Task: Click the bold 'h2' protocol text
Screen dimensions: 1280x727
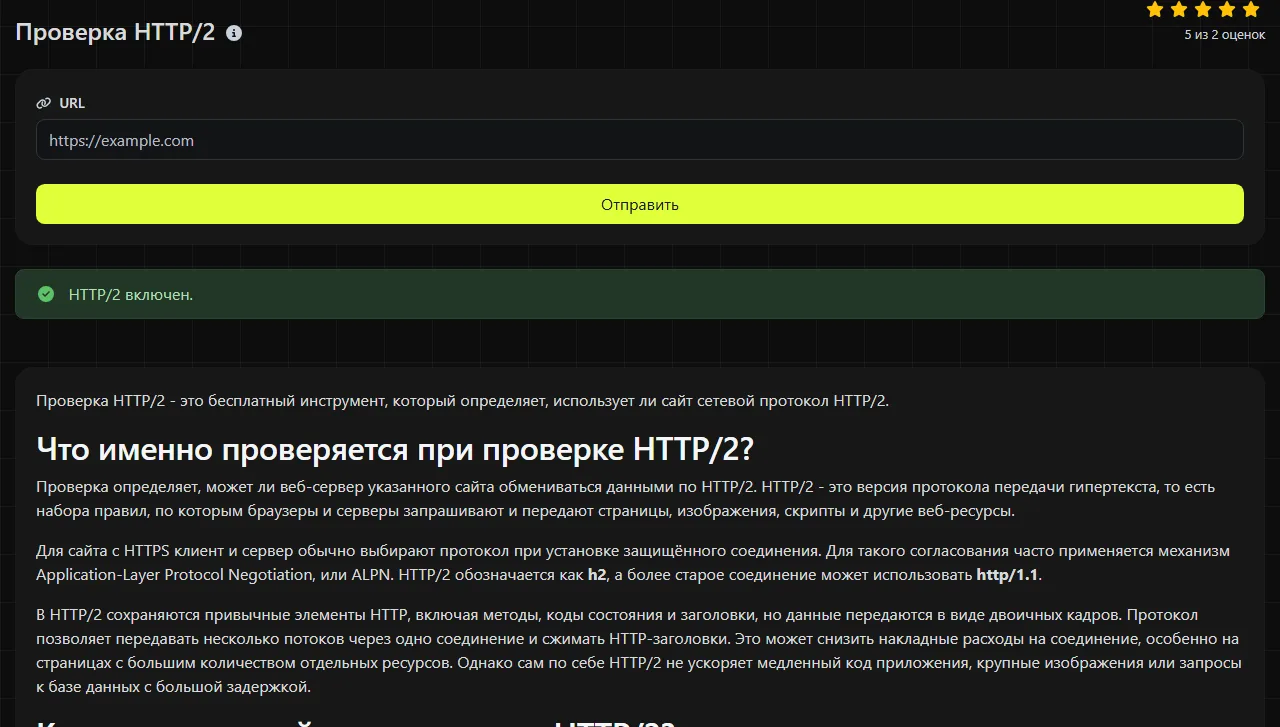Action: pos(597,575)
